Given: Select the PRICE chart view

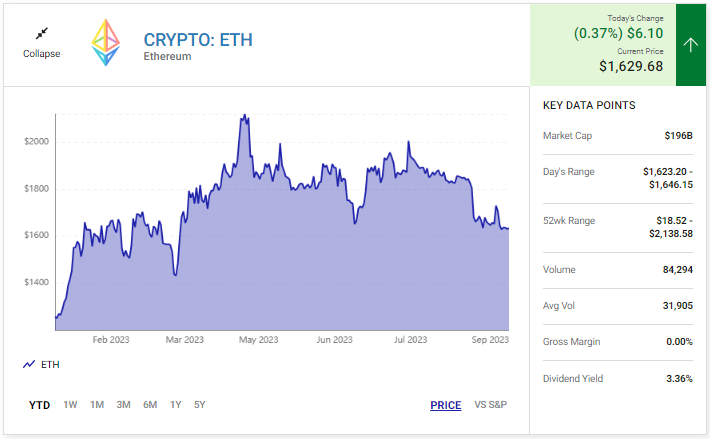Looking at the screenshot, I should (446, 405).
